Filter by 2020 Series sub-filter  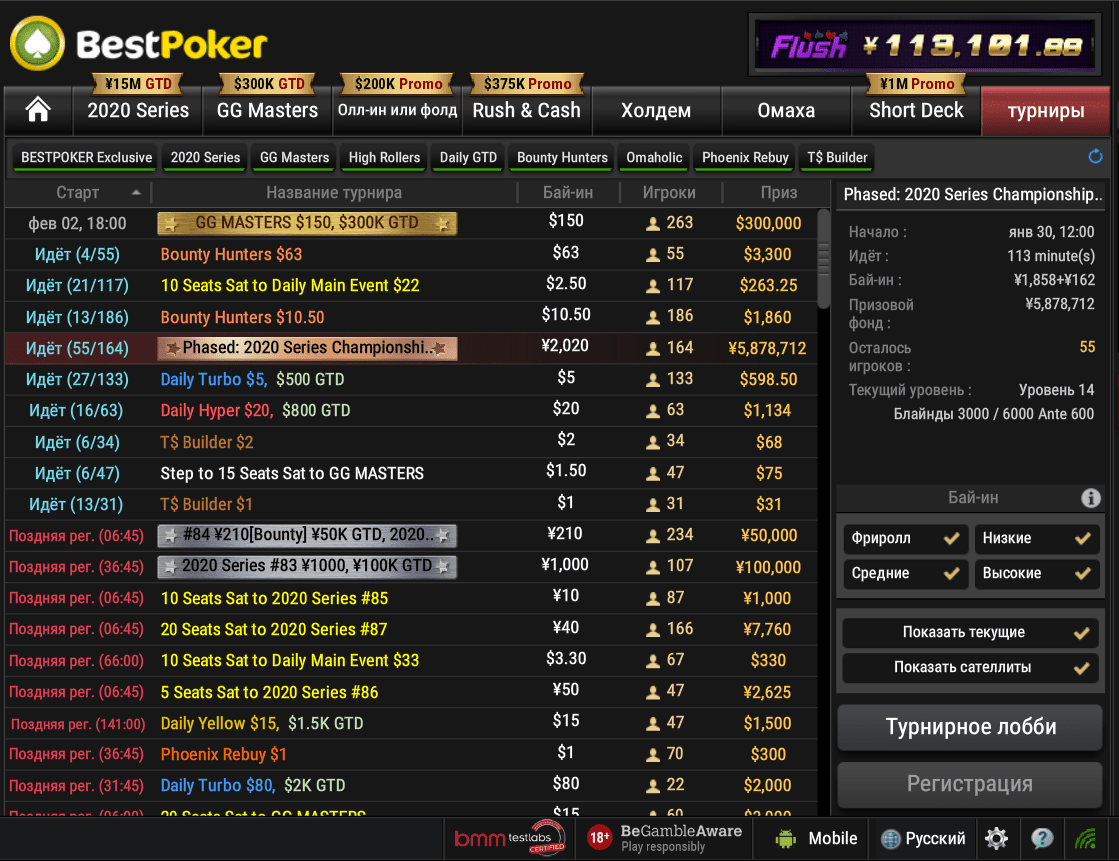206,158
